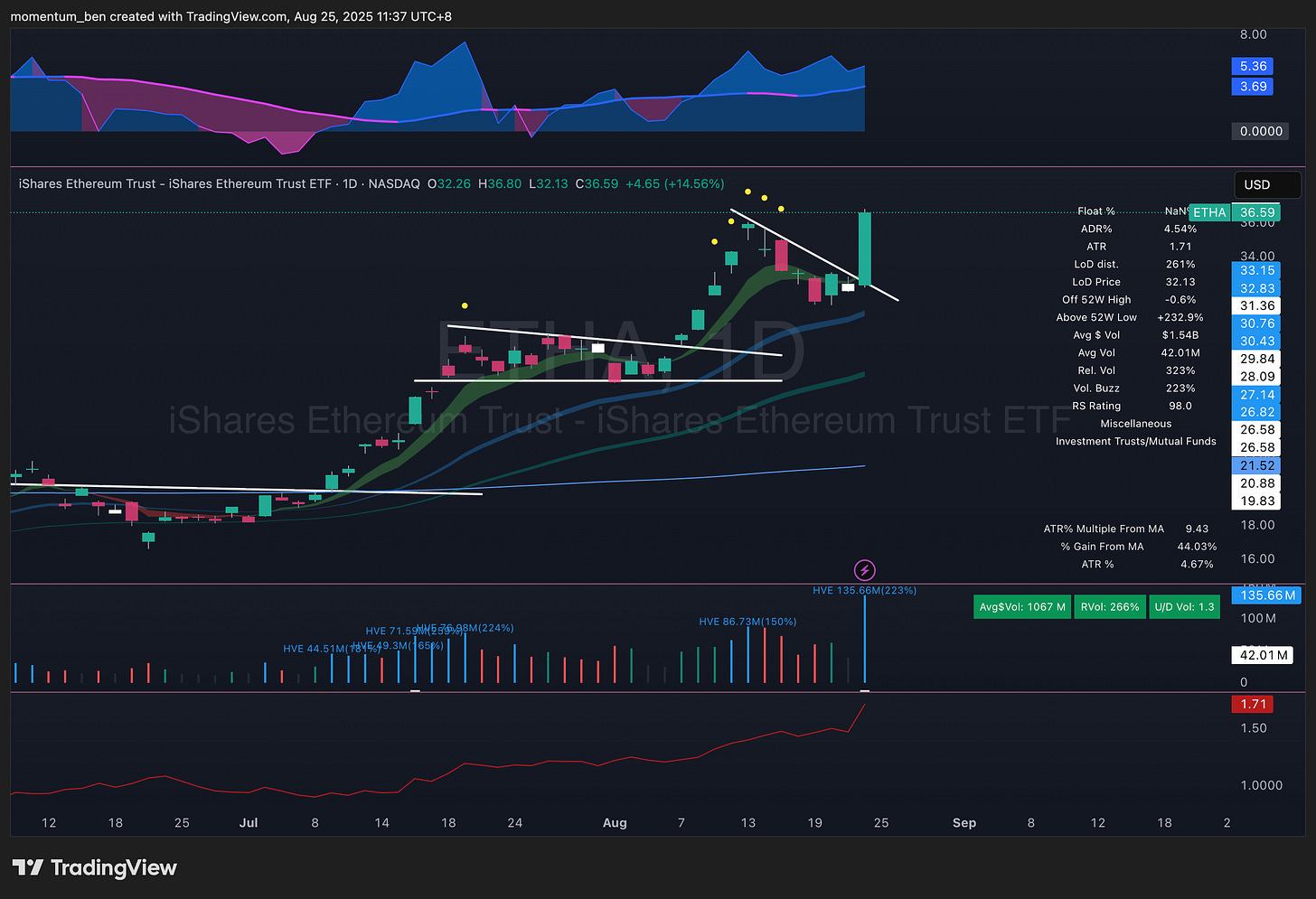Select % Gain From MA 44.03% value
This screenshot has height=899, width=1316.
click(1197, 547)
